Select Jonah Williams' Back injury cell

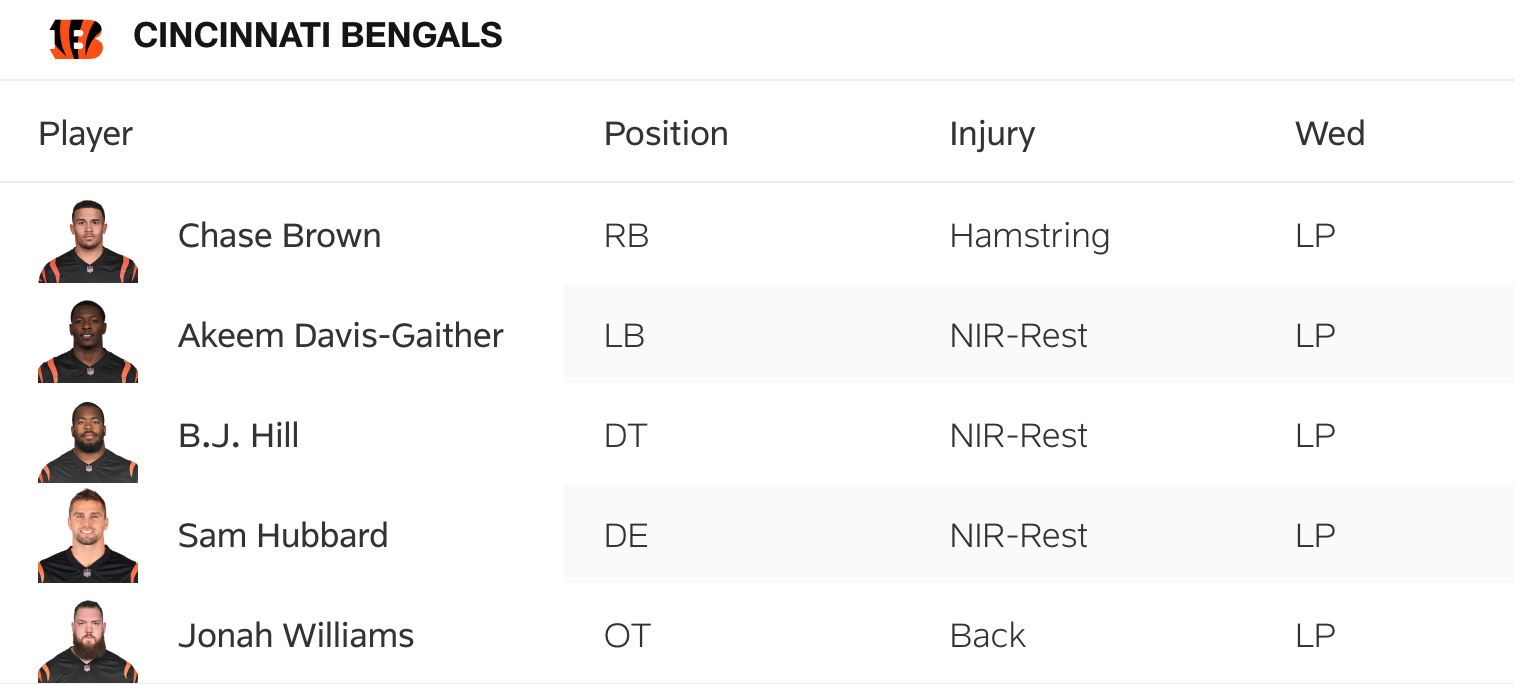click(987, 636)
